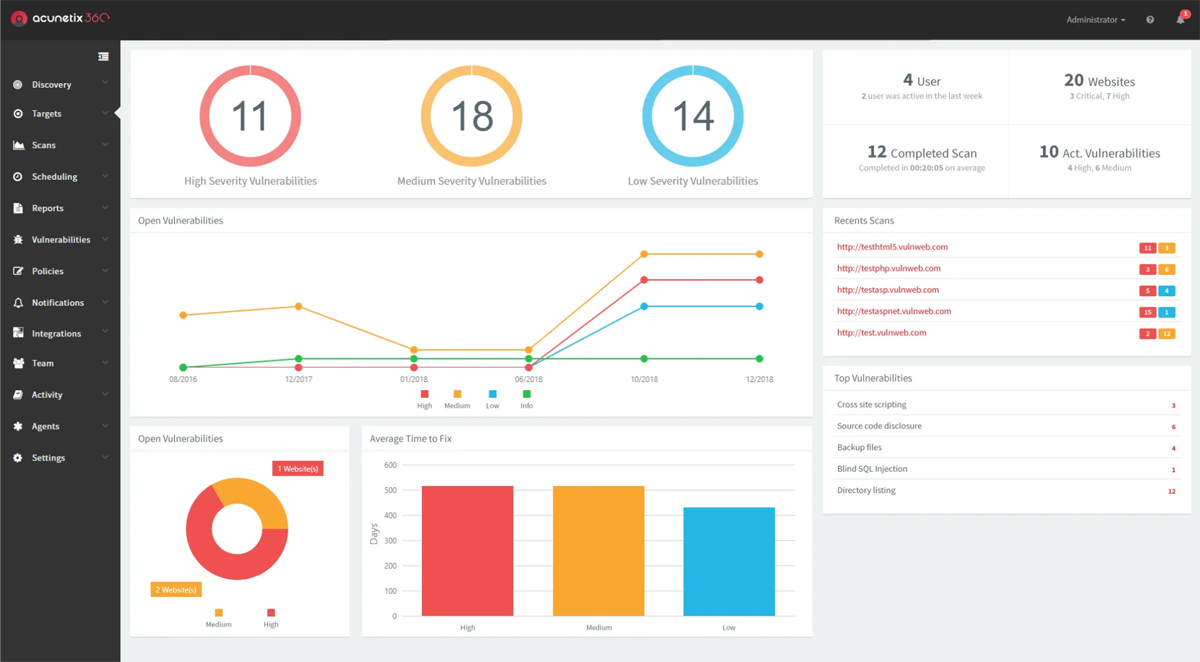Image resolution: width=1200 pixels, height=662 pixels.
Task: Click the blue Low bar in Average Time to Fix
Action: 729,562
